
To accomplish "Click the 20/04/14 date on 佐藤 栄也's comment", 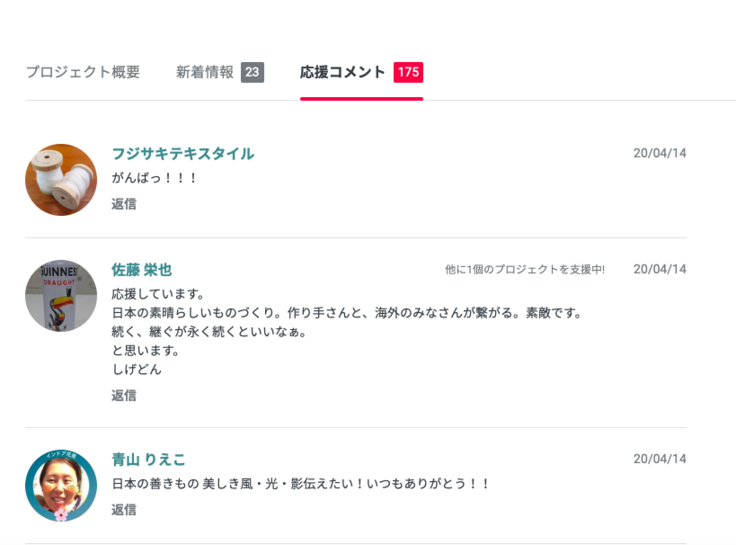I will 660,270.
